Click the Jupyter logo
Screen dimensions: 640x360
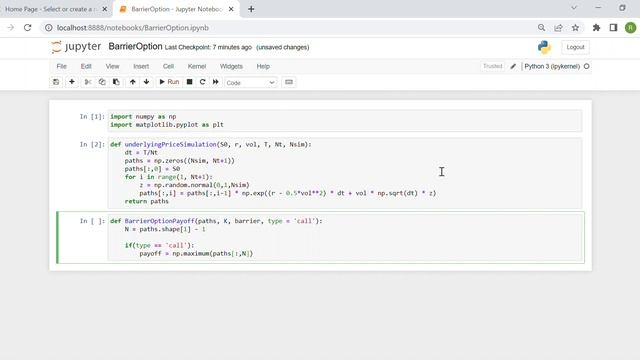click(x=76, y=47)
